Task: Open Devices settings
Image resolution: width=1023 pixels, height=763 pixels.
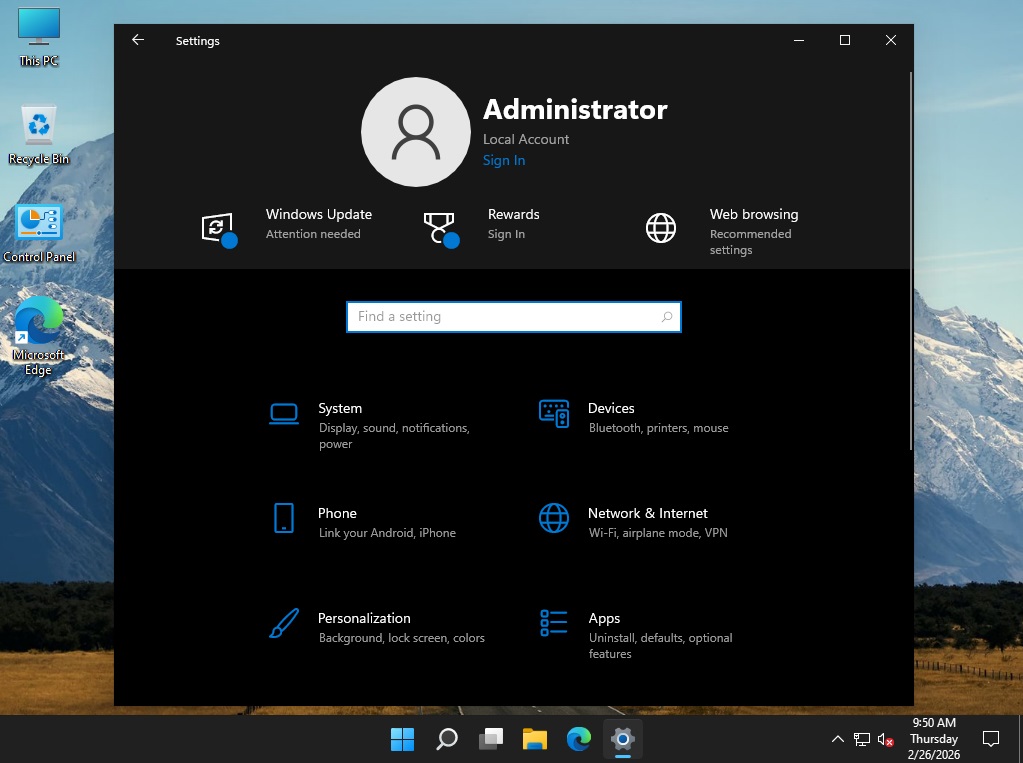Action: [611, 409]
